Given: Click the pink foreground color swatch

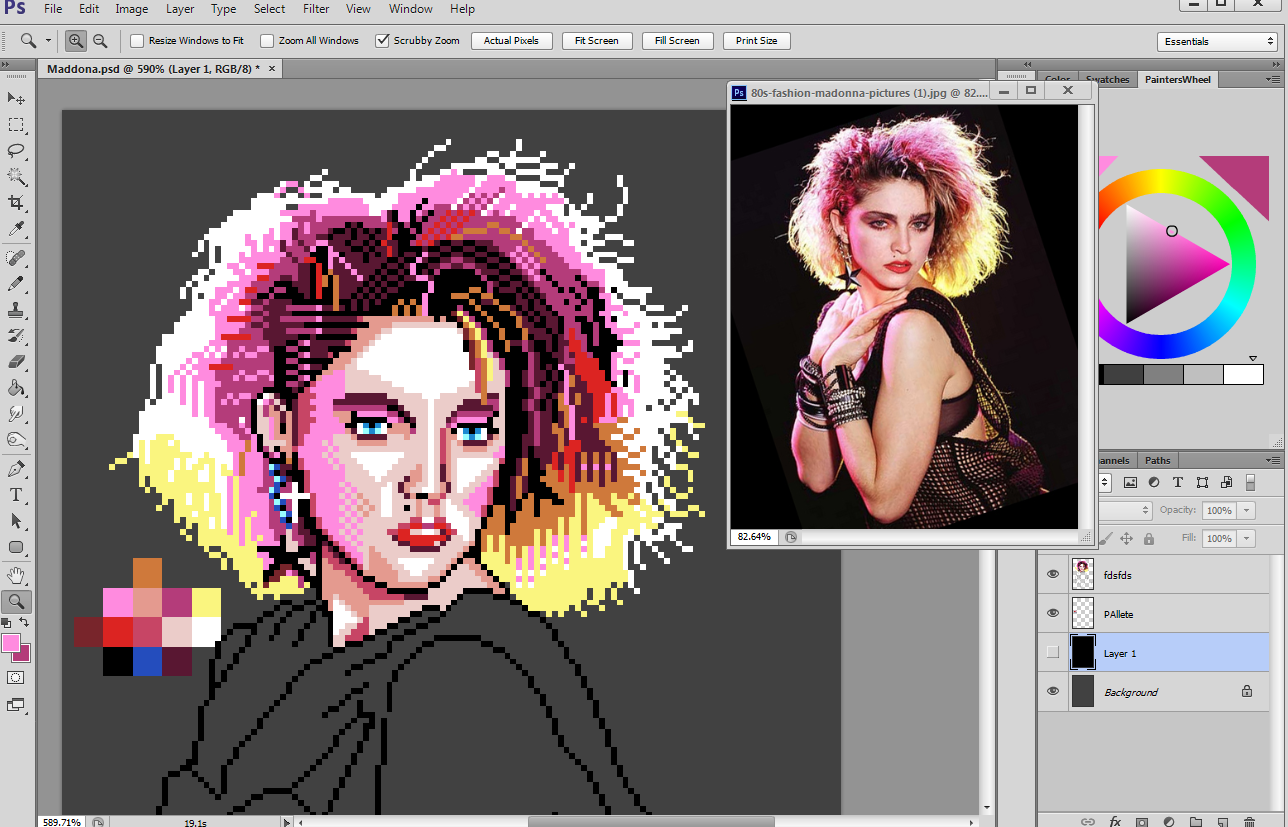Looking at the screenshot, I should (x=11, y=643).
